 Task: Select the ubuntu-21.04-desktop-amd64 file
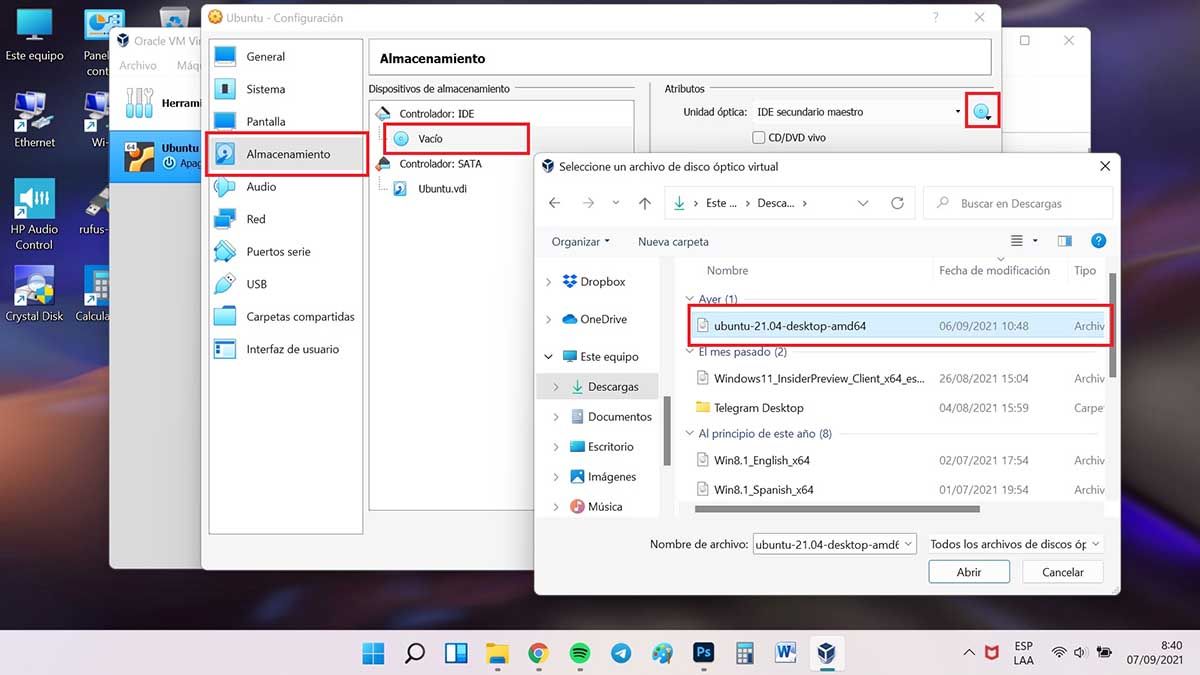(789, 326)
